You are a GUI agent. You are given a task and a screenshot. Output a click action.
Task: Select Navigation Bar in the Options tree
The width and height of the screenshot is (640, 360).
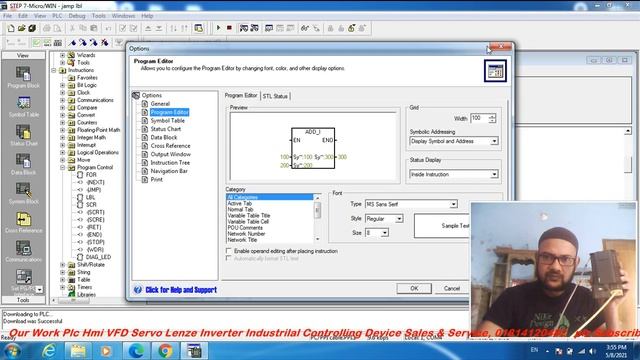pos(169,171)
